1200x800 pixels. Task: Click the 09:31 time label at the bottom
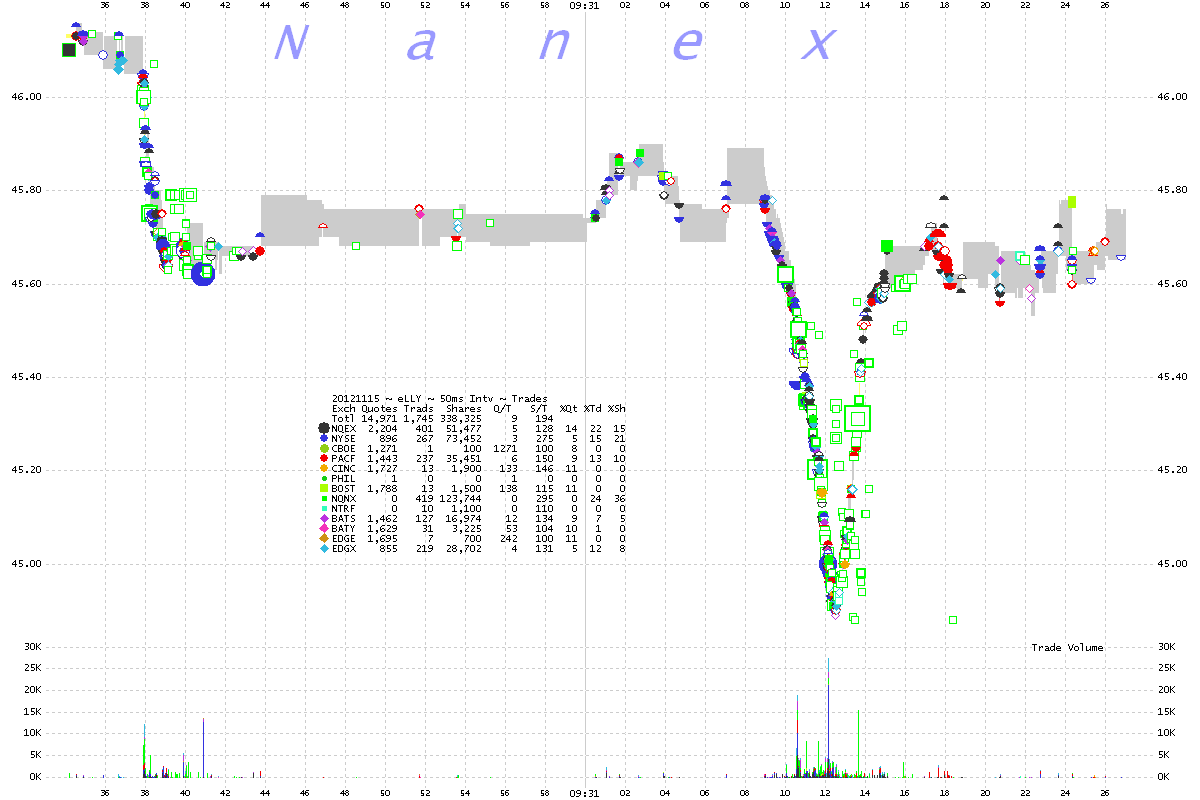[584, 792]
